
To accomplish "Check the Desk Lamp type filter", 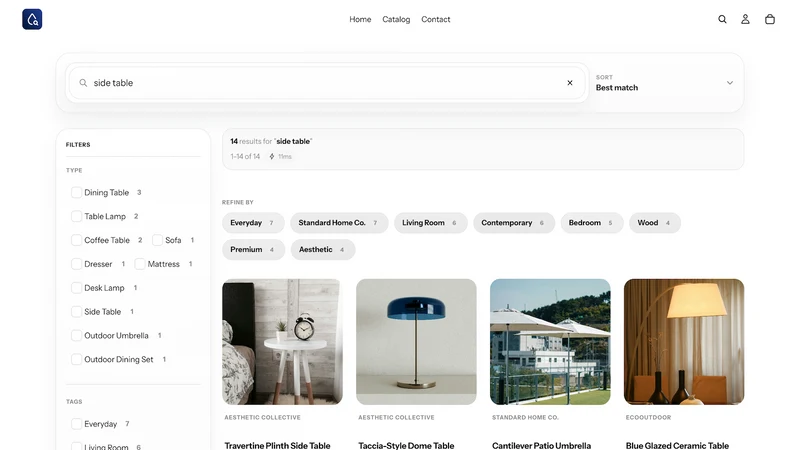I will pos(77,288).
